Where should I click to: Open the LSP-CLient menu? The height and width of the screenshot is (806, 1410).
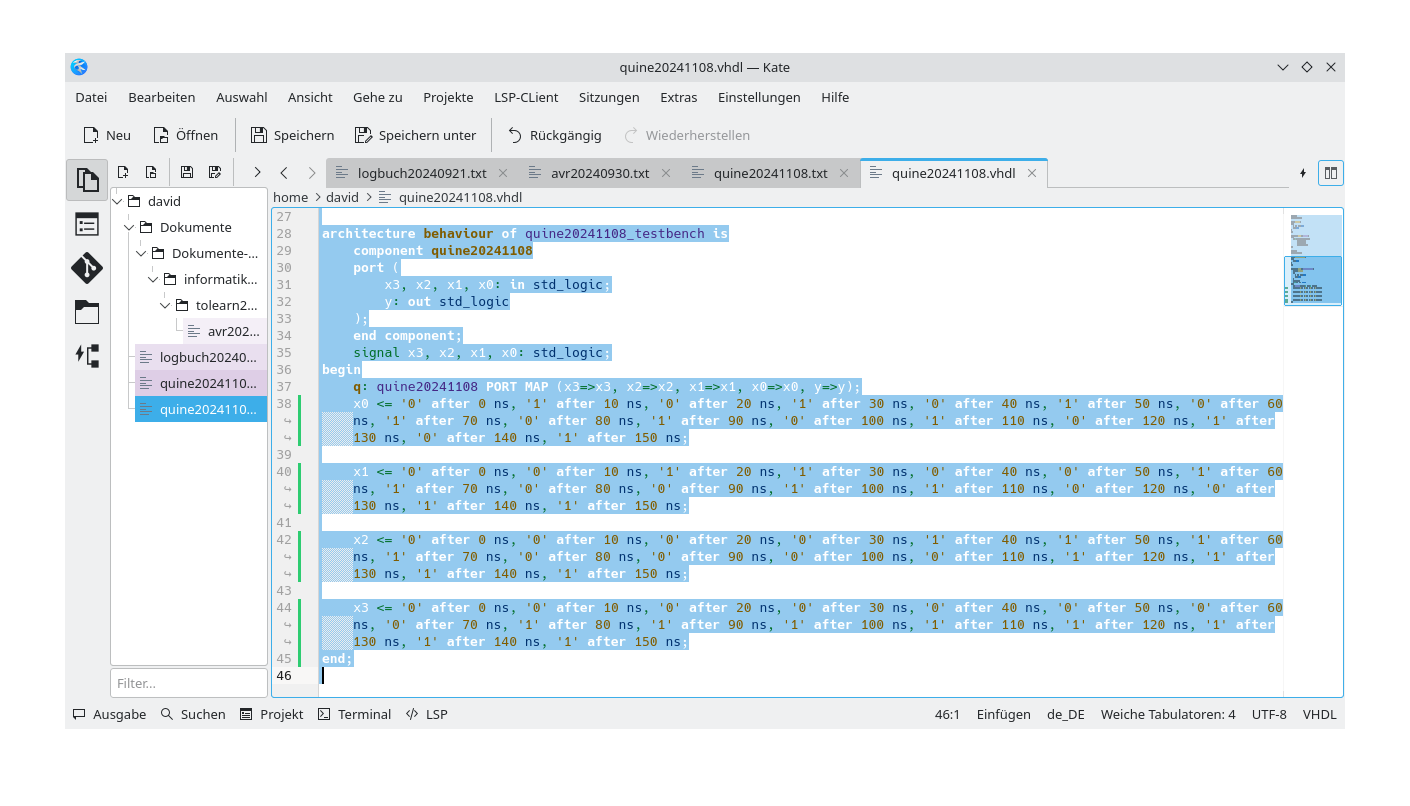526,97
